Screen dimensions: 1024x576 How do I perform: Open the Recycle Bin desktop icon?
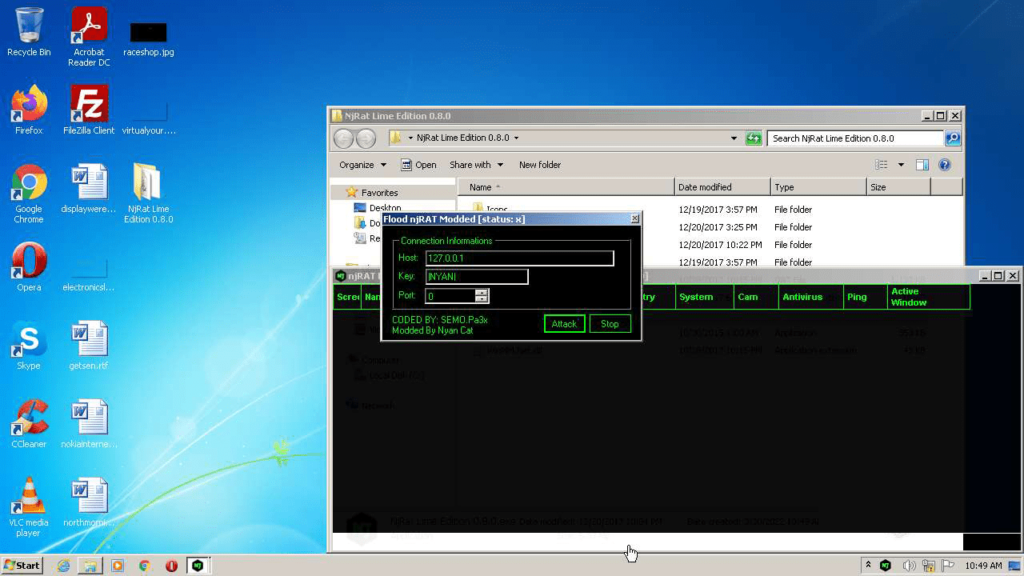pyautogui.click(x=29, y=32)
